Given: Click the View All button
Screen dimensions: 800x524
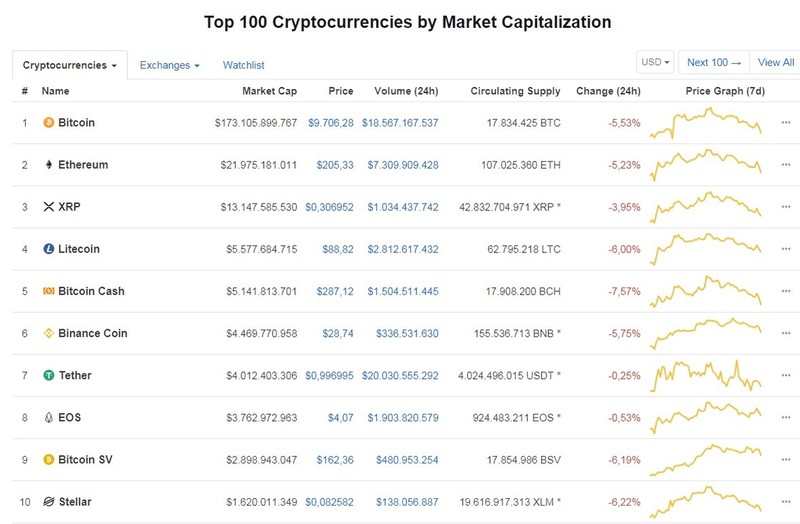Looking at the screenshot, I should click(x=776, y=62).
